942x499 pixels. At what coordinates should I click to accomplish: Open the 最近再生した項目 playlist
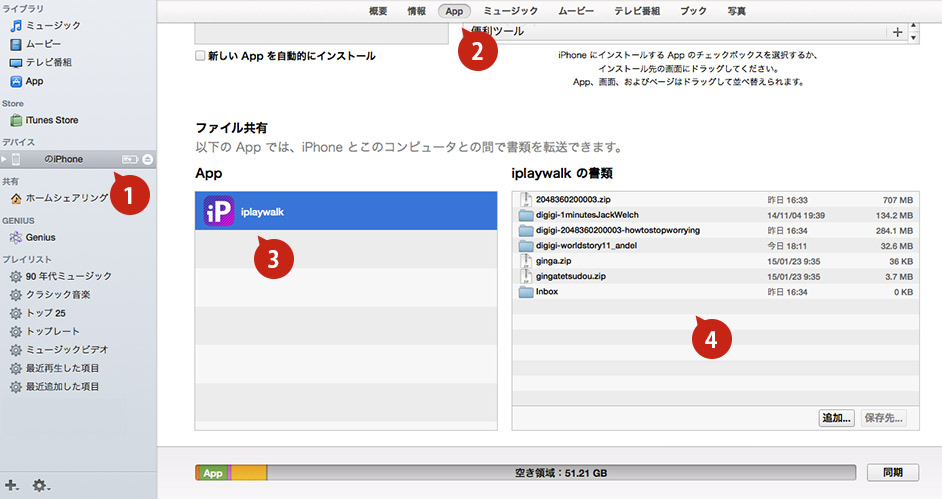(x=55, y=368)
